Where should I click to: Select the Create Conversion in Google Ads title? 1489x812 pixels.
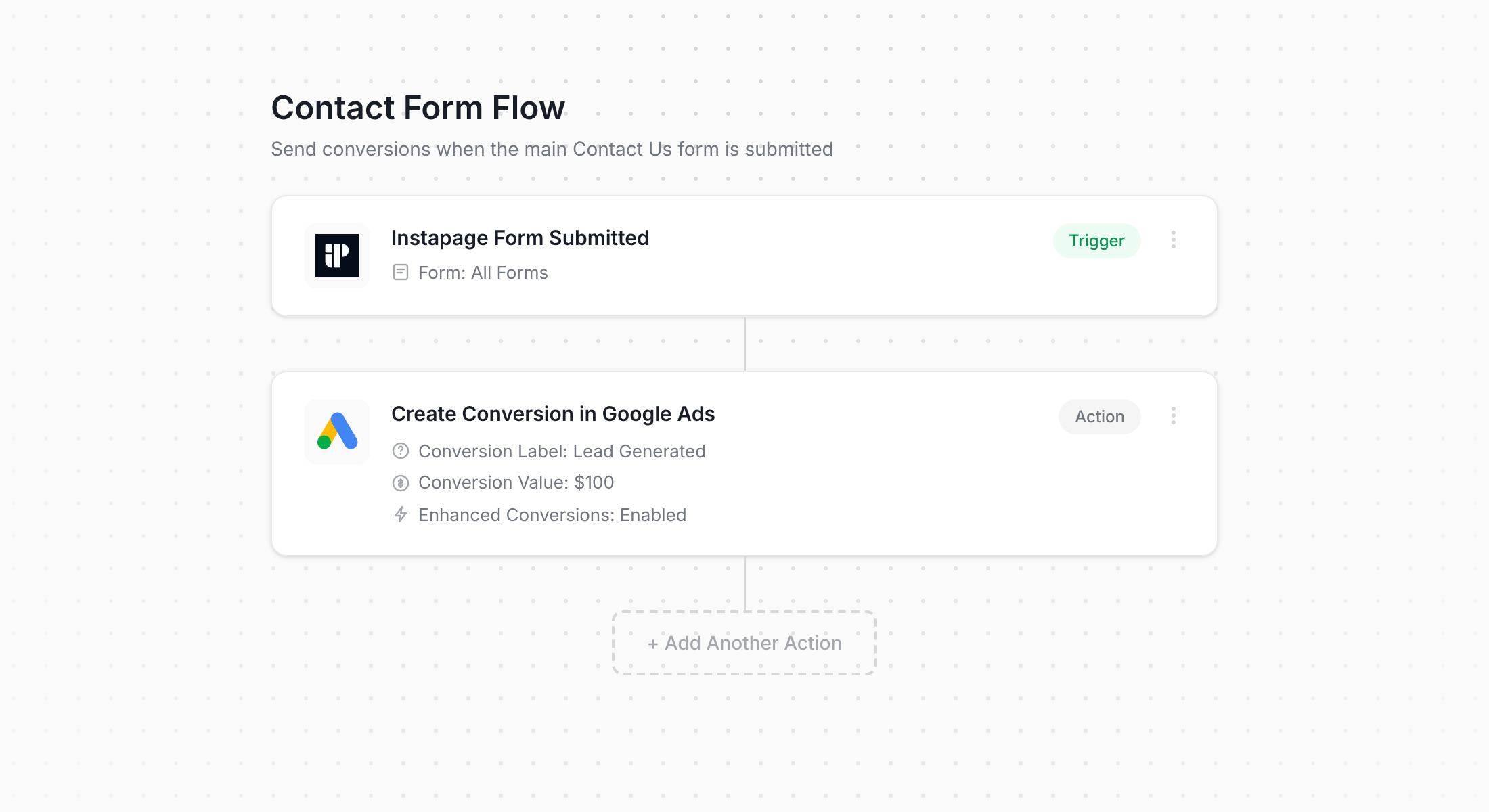click(x=553, y=414)
